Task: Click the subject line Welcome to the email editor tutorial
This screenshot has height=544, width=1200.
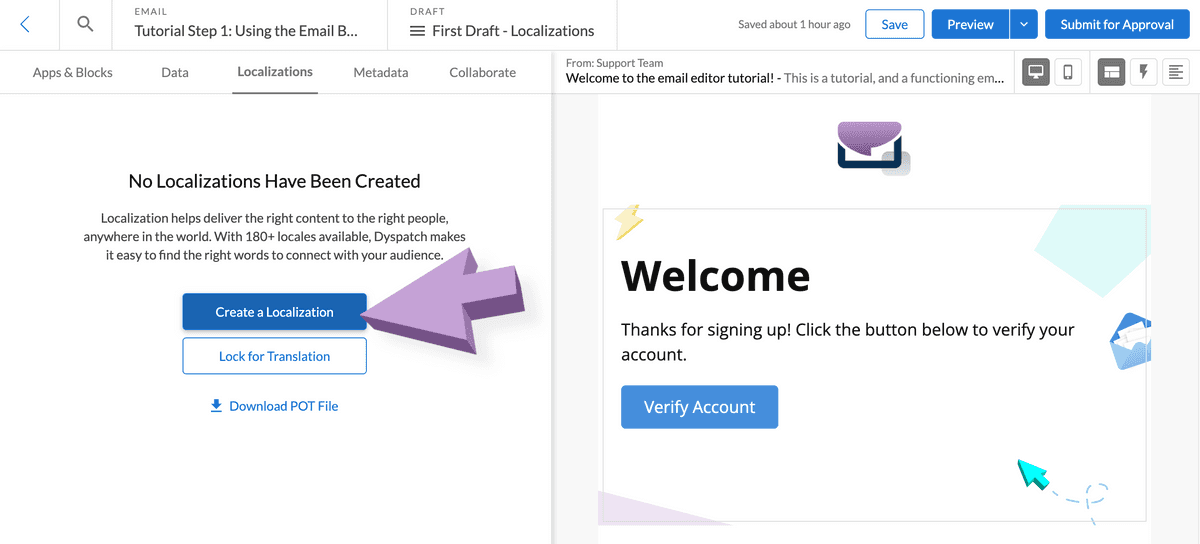Action: coord(673,78)
